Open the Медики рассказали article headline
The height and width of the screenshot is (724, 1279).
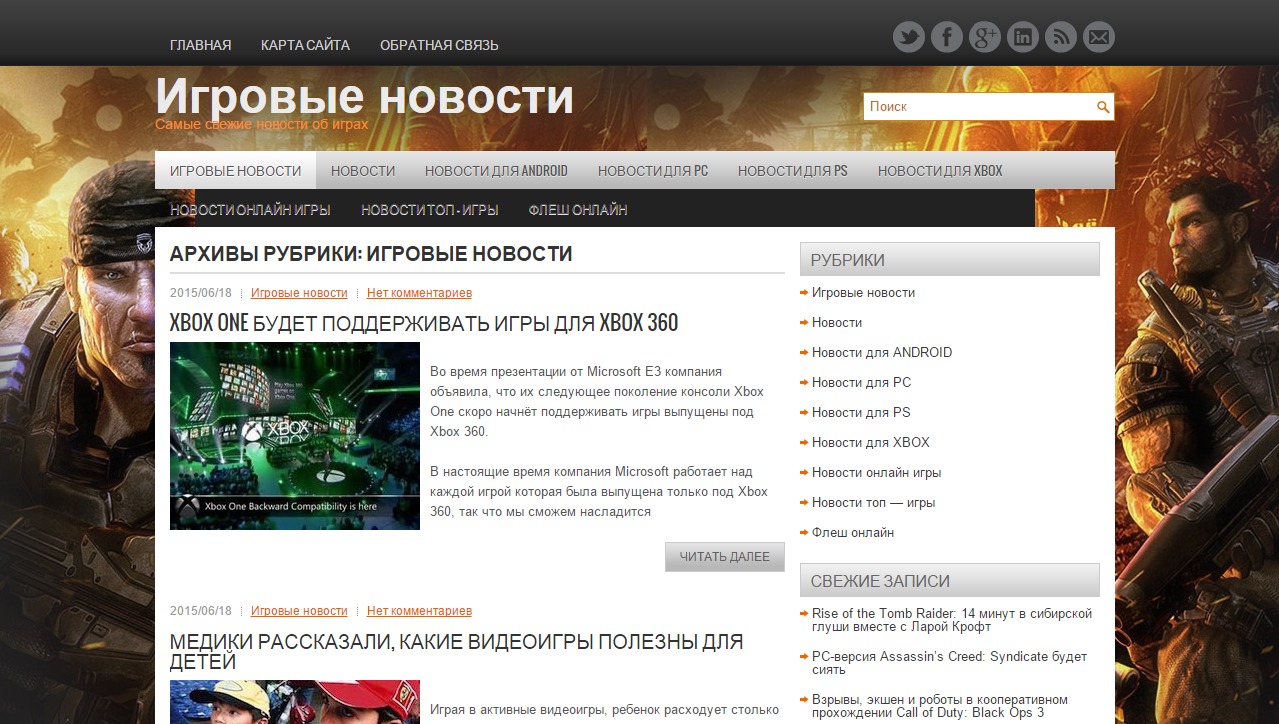[457, 651]
